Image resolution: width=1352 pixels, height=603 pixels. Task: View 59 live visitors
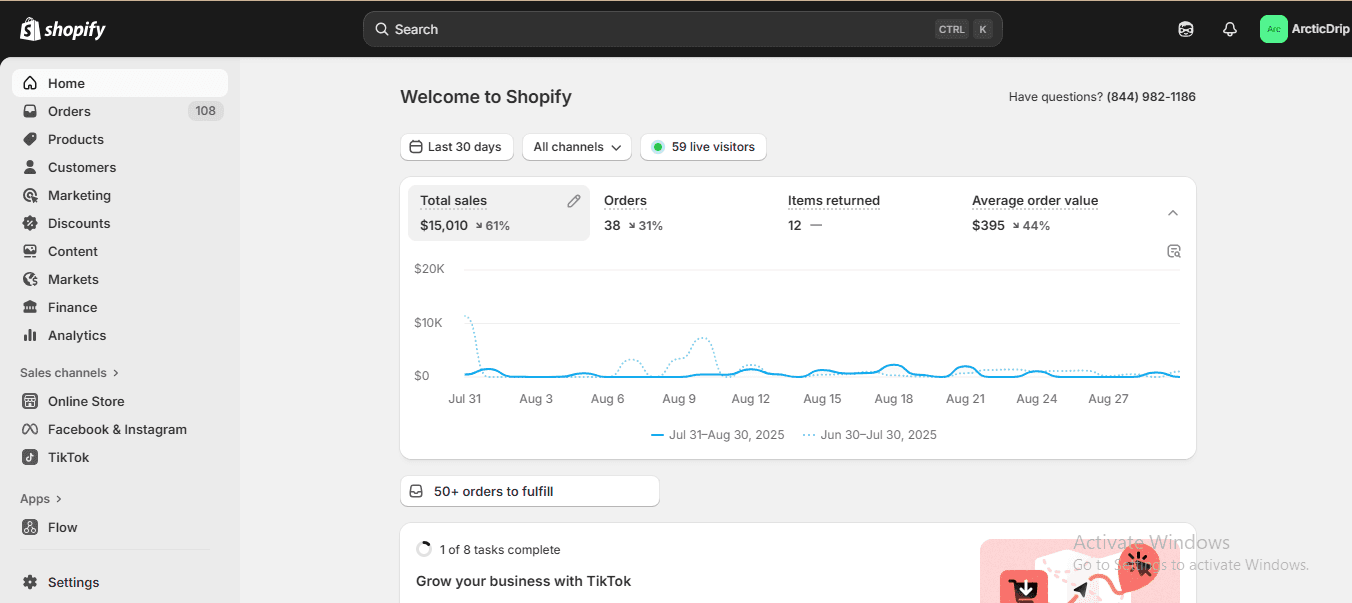point(703,147)
